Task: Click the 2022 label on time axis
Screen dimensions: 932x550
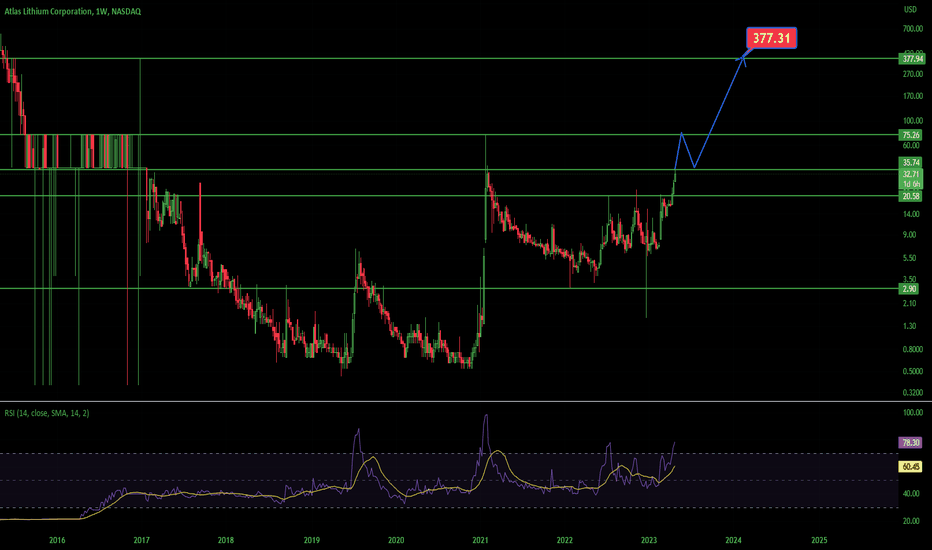Action: tap(565, 540)
